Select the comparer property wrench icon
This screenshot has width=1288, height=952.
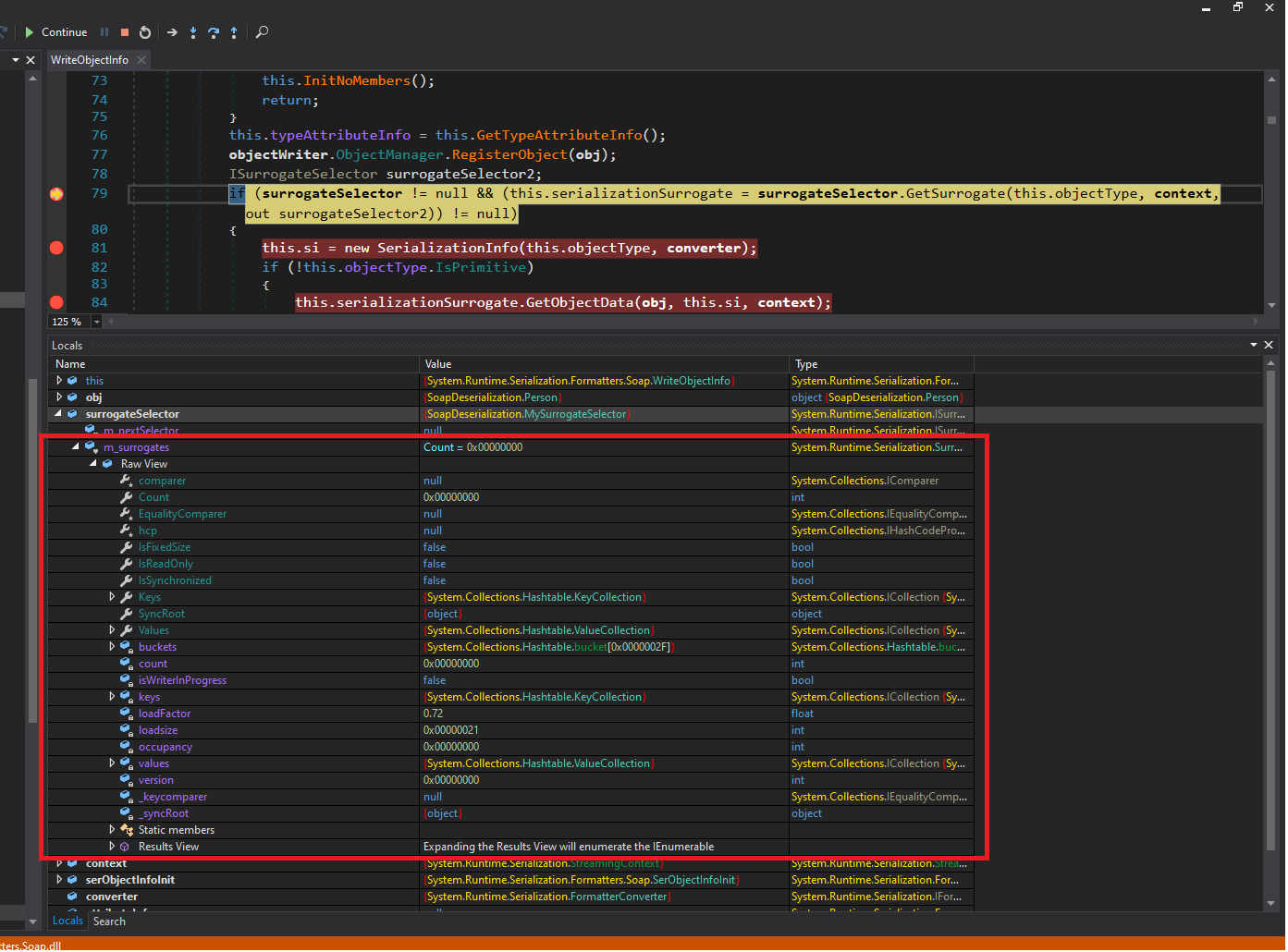coord(126,481)
